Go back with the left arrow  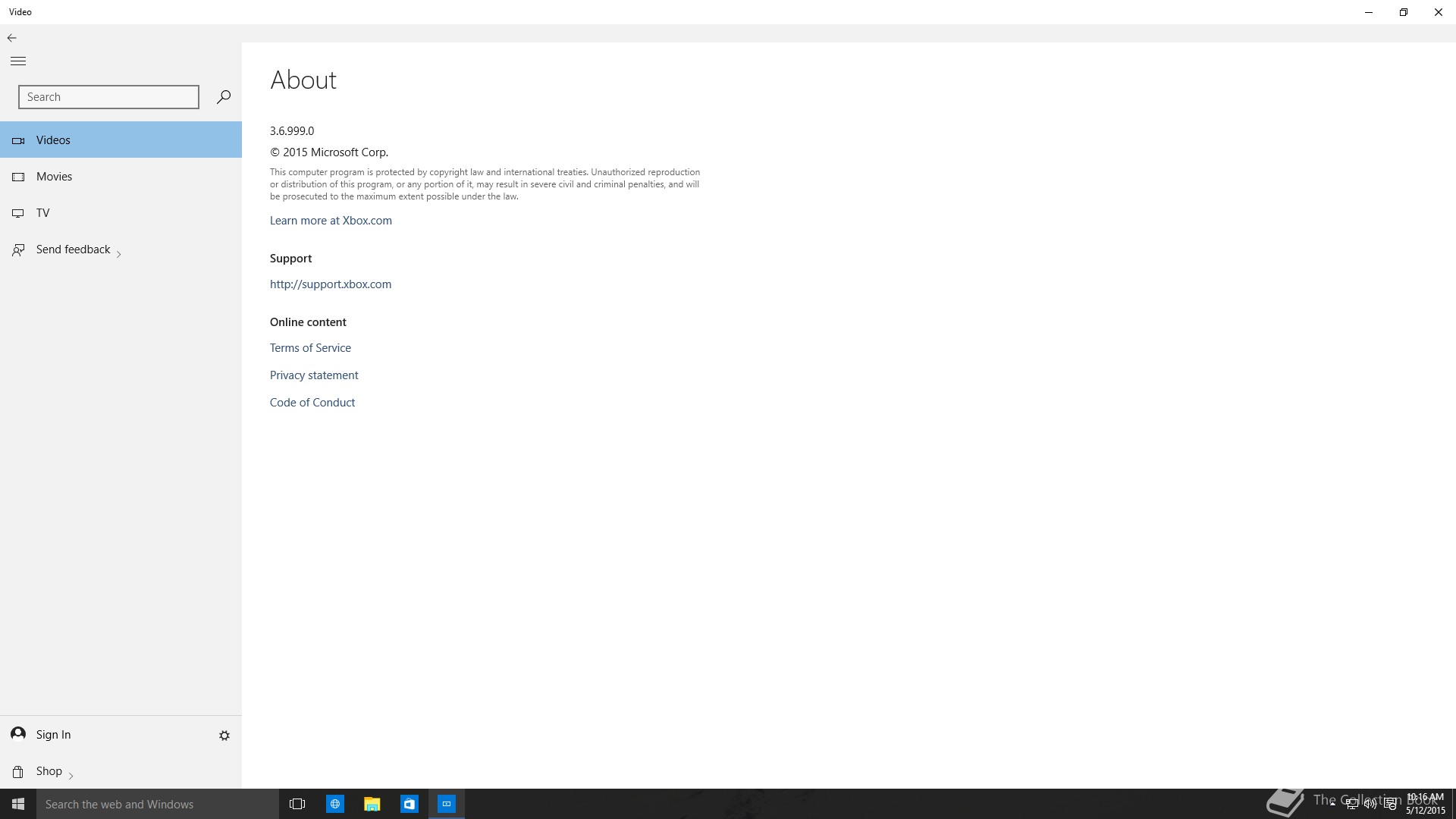tap(11, 37)
